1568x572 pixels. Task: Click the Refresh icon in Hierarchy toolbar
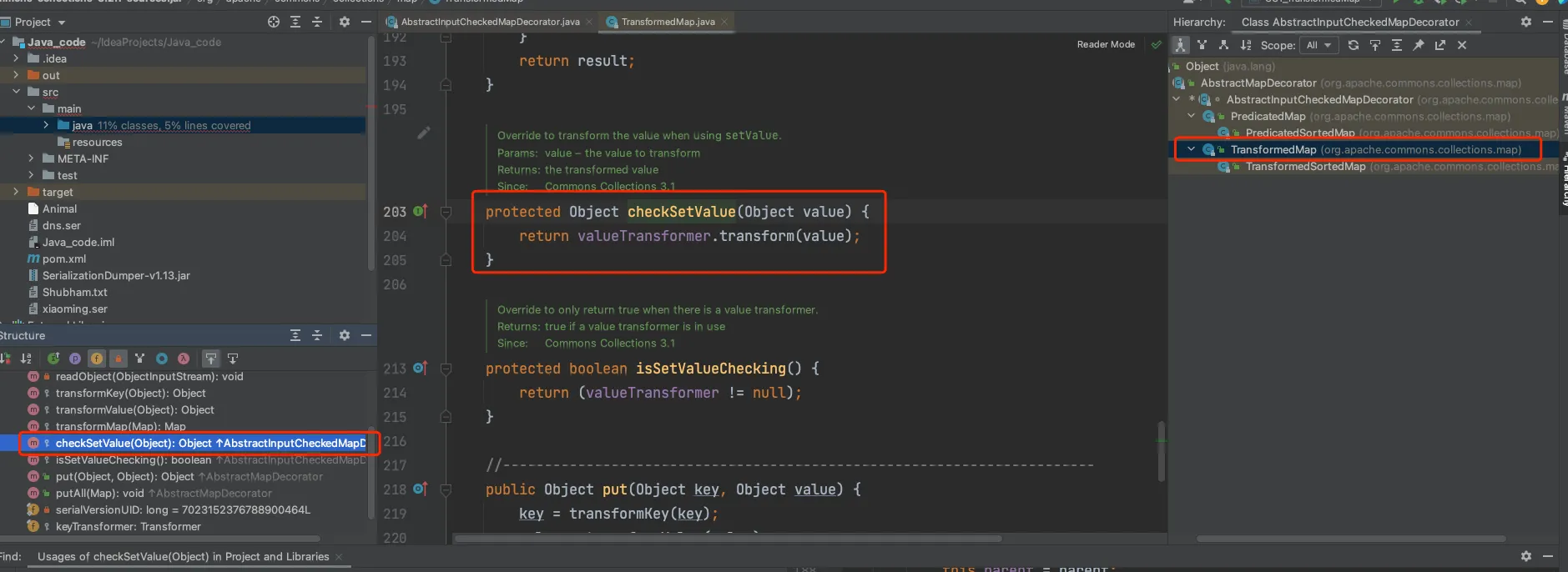point(1353,45)
